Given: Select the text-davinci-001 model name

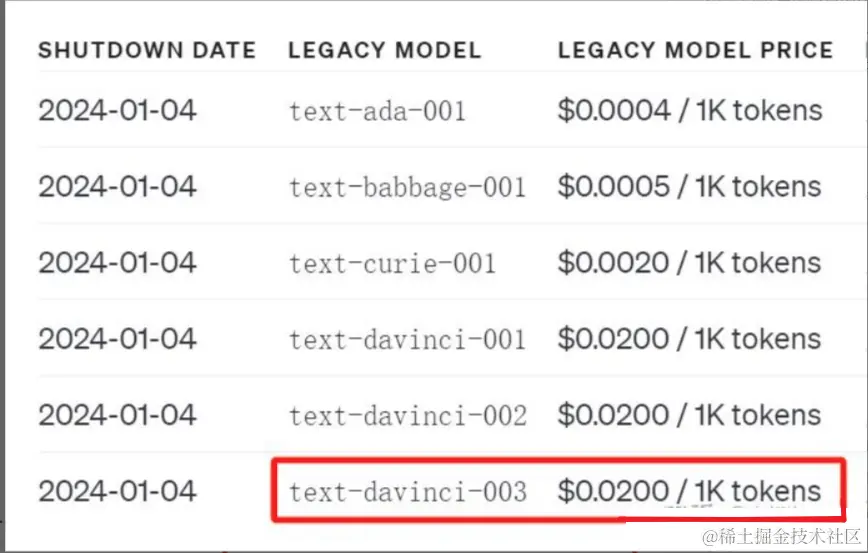Looking at the screenshot, I should pyautogui.click(x=407, y=339).
